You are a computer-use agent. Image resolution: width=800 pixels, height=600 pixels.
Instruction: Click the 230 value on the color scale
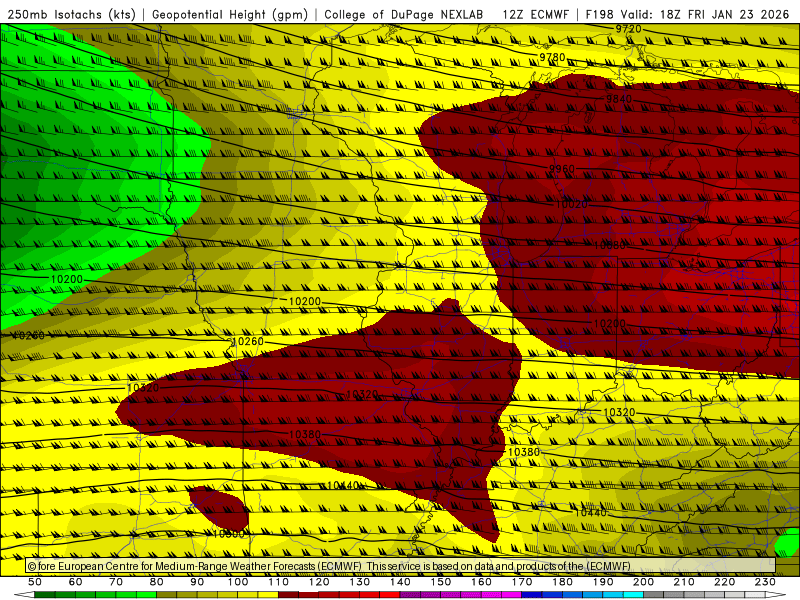coord(765,582)
